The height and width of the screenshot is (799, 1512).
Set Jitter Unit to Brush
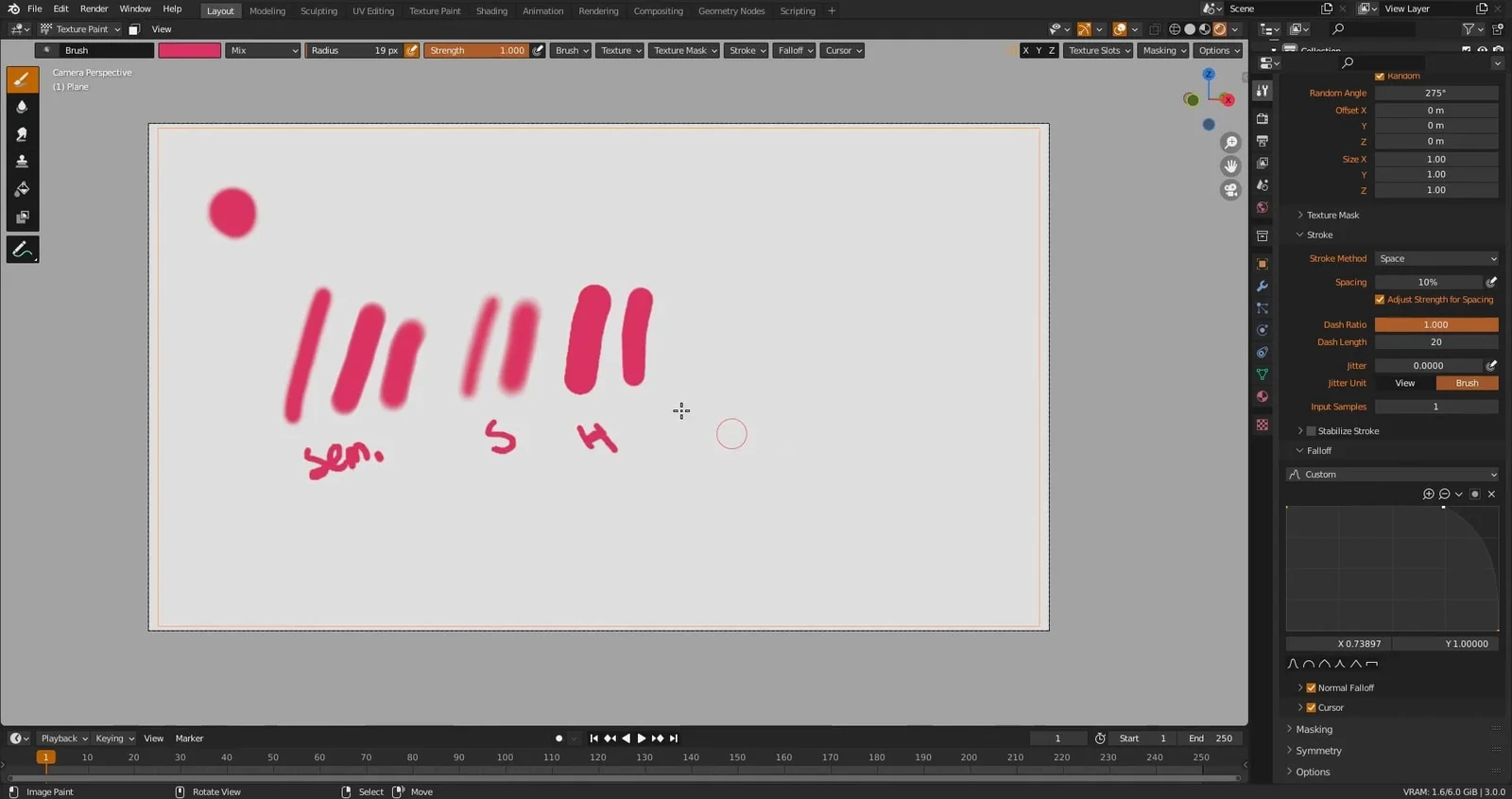1468,384
